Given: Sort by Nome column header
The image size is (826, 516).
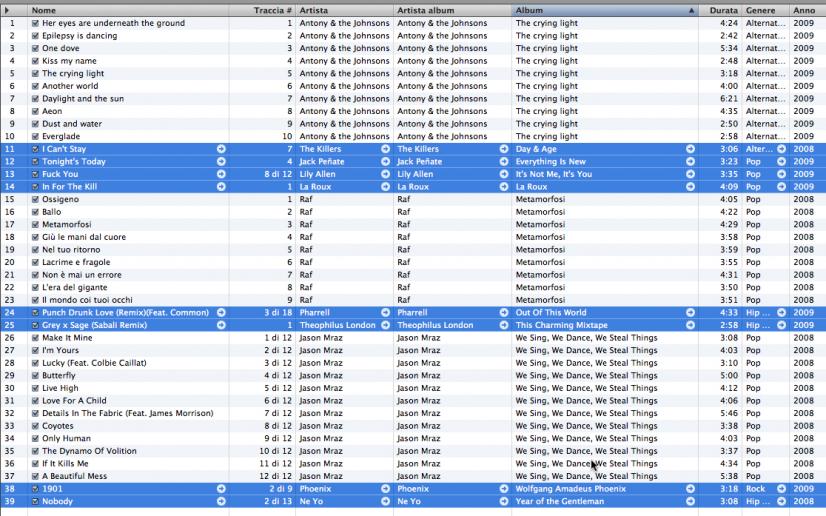Looking at the screenshot, I should [128, 10].
